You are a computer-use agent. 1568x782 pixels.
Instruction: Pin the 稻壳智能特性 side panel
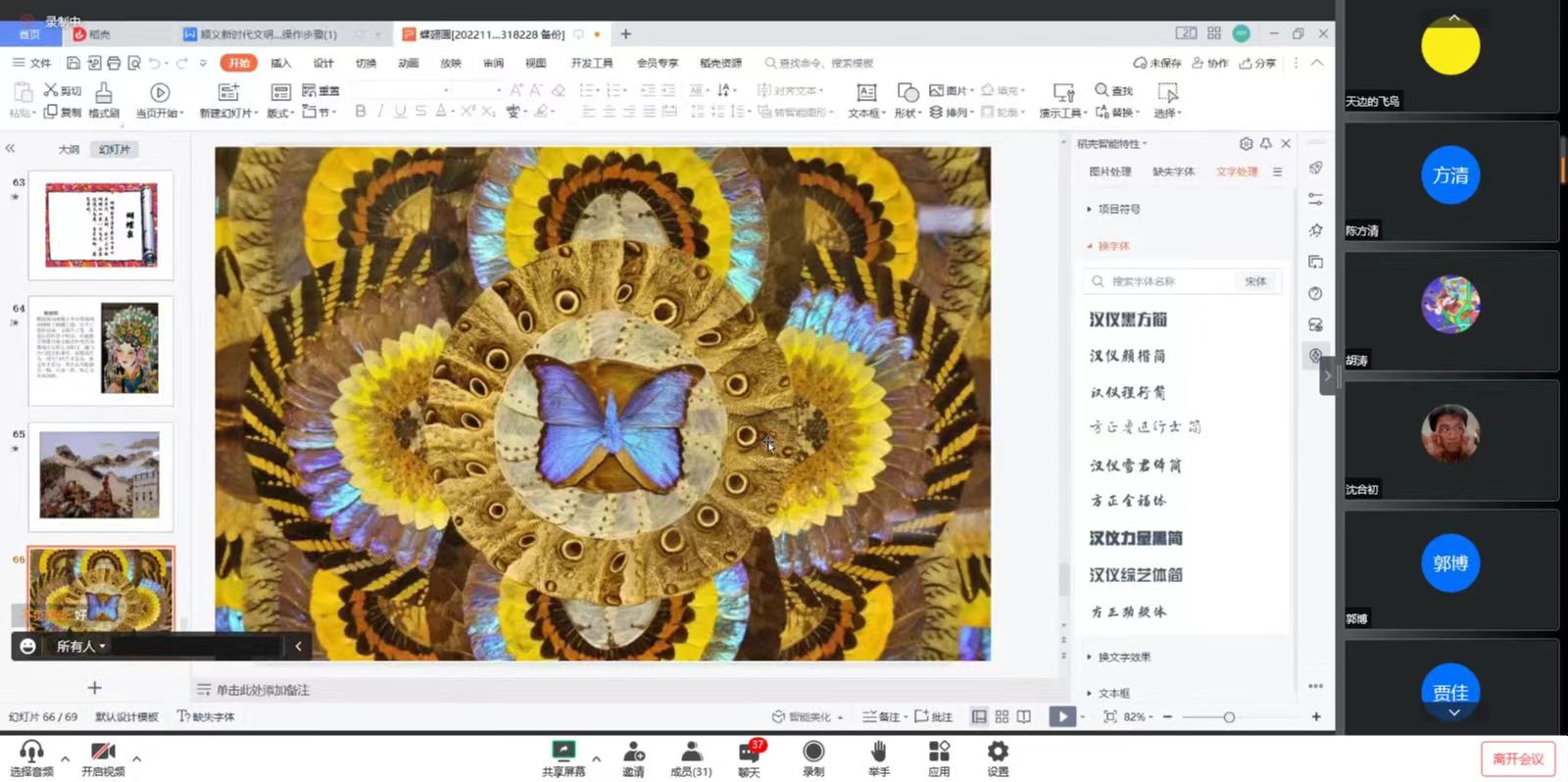[1266, 144]
